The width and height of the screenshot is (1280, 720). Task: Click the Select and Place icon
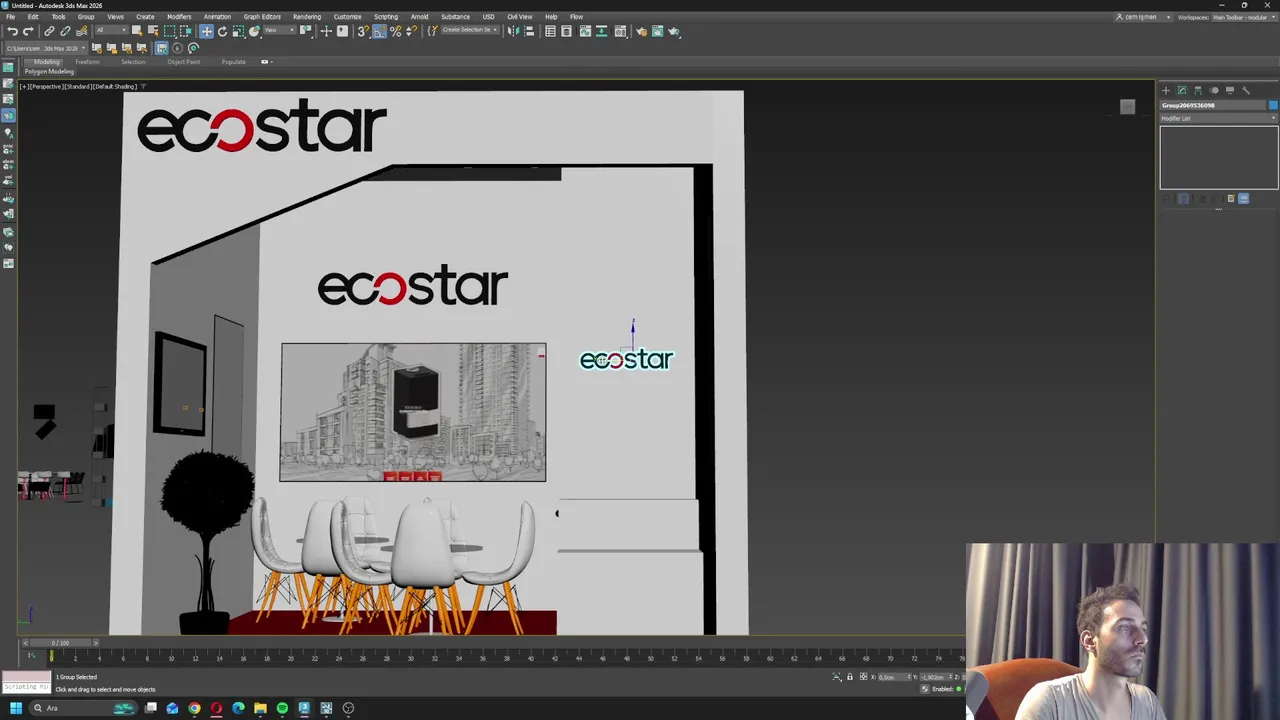[x=254, y=31]
